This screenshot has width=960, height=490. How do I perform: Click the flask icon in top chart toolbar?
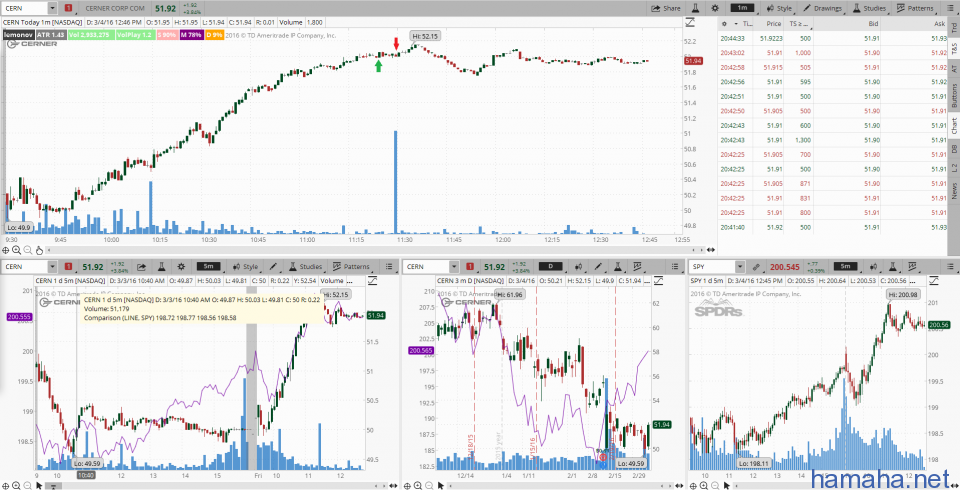click(696, 9)
